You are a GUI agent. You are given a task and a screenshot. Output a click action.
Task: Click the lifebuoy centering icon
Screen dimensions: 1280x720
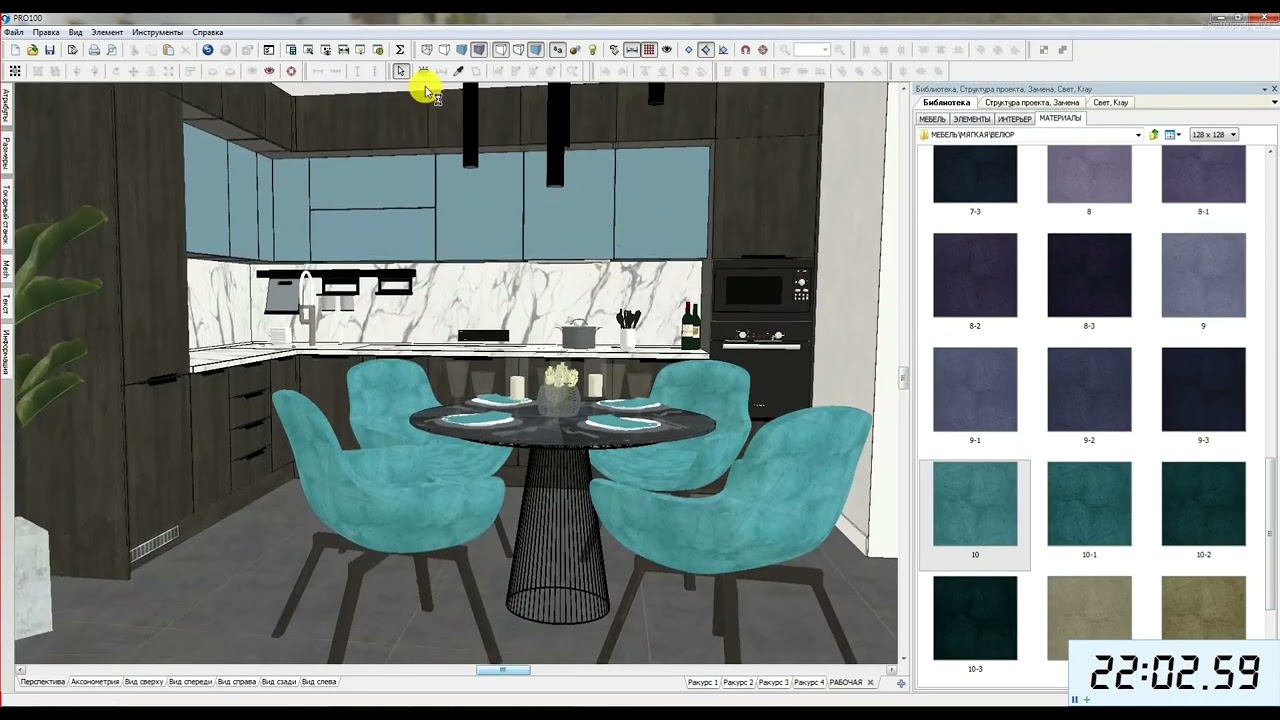pyautogui.click(x=291, y=71)
